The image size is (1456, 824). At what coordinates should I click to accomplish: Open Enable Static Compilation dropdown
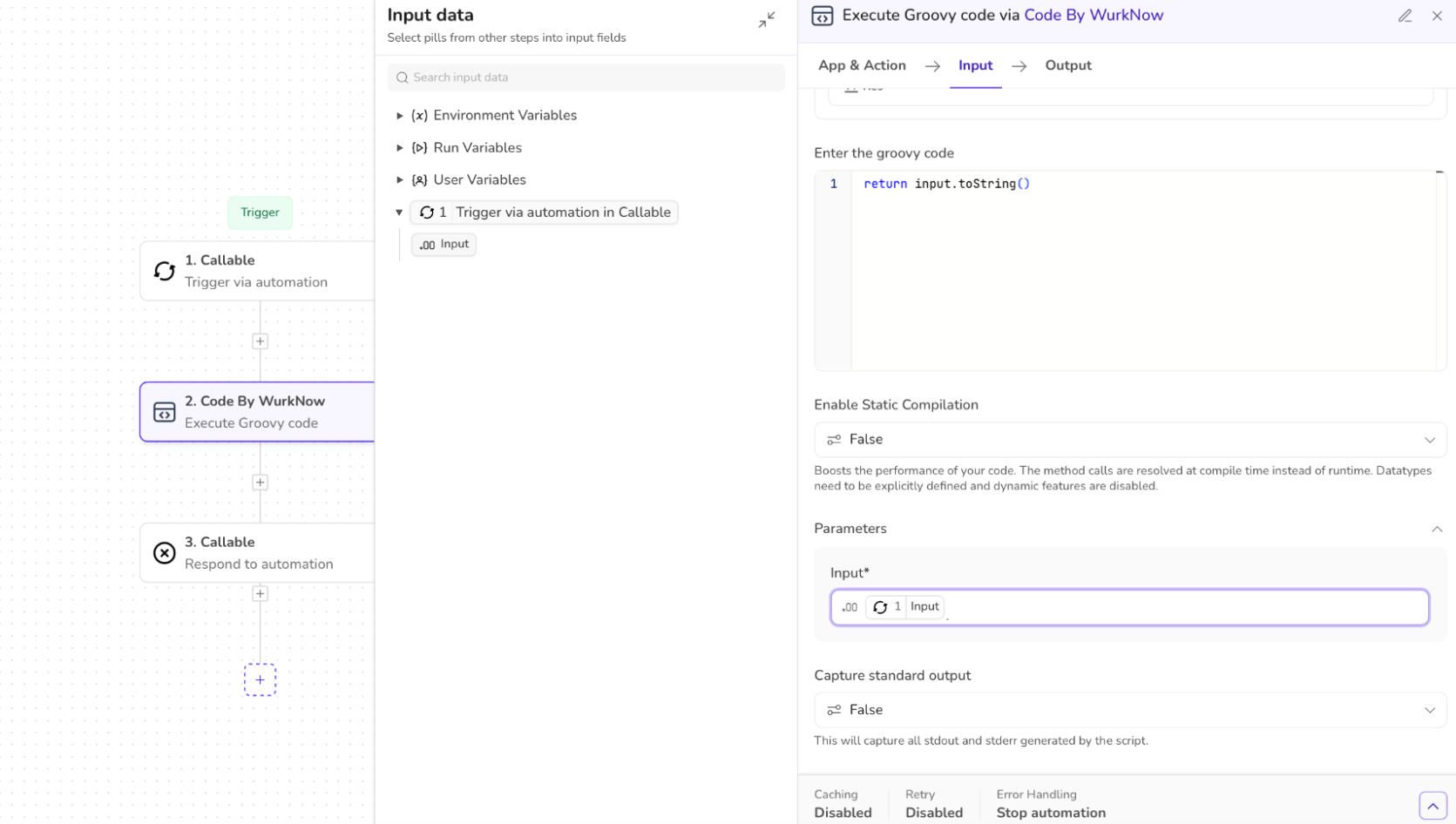[x=1130, y=440]
